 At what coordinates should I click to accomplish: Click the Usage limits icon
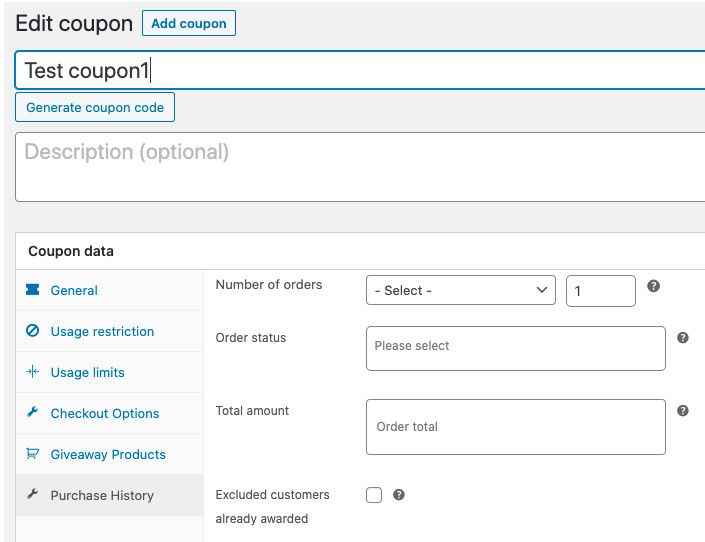pos(32,372)
